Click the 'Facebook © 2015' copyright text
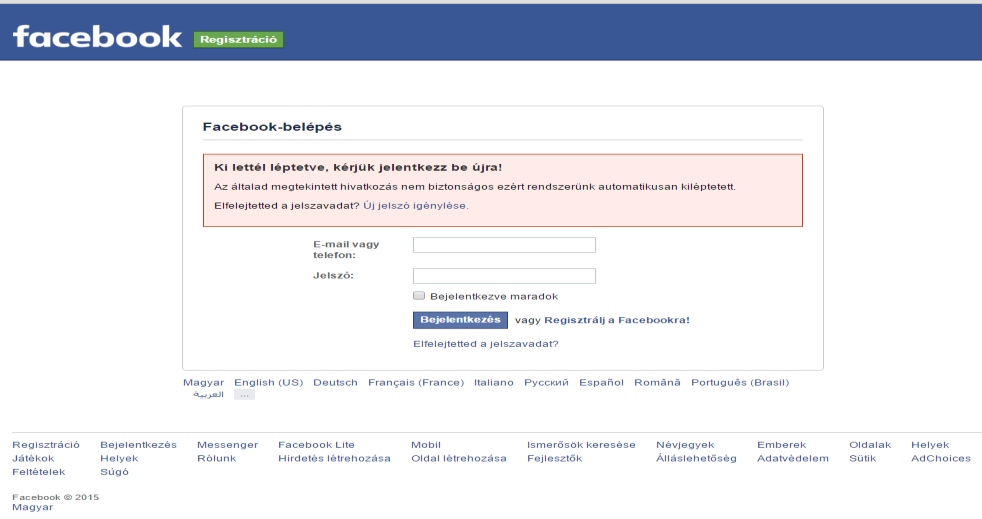982x519 pixels. [x=56, y=497]
